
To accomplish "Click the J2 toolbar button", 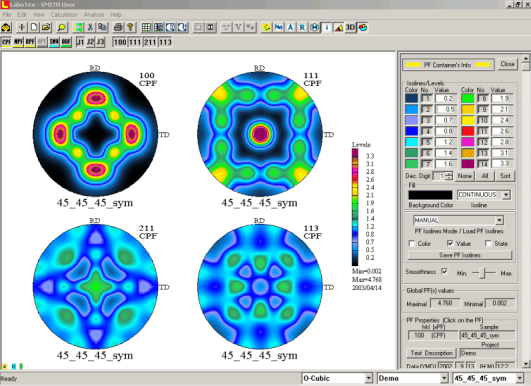I will tap(90, 42).
